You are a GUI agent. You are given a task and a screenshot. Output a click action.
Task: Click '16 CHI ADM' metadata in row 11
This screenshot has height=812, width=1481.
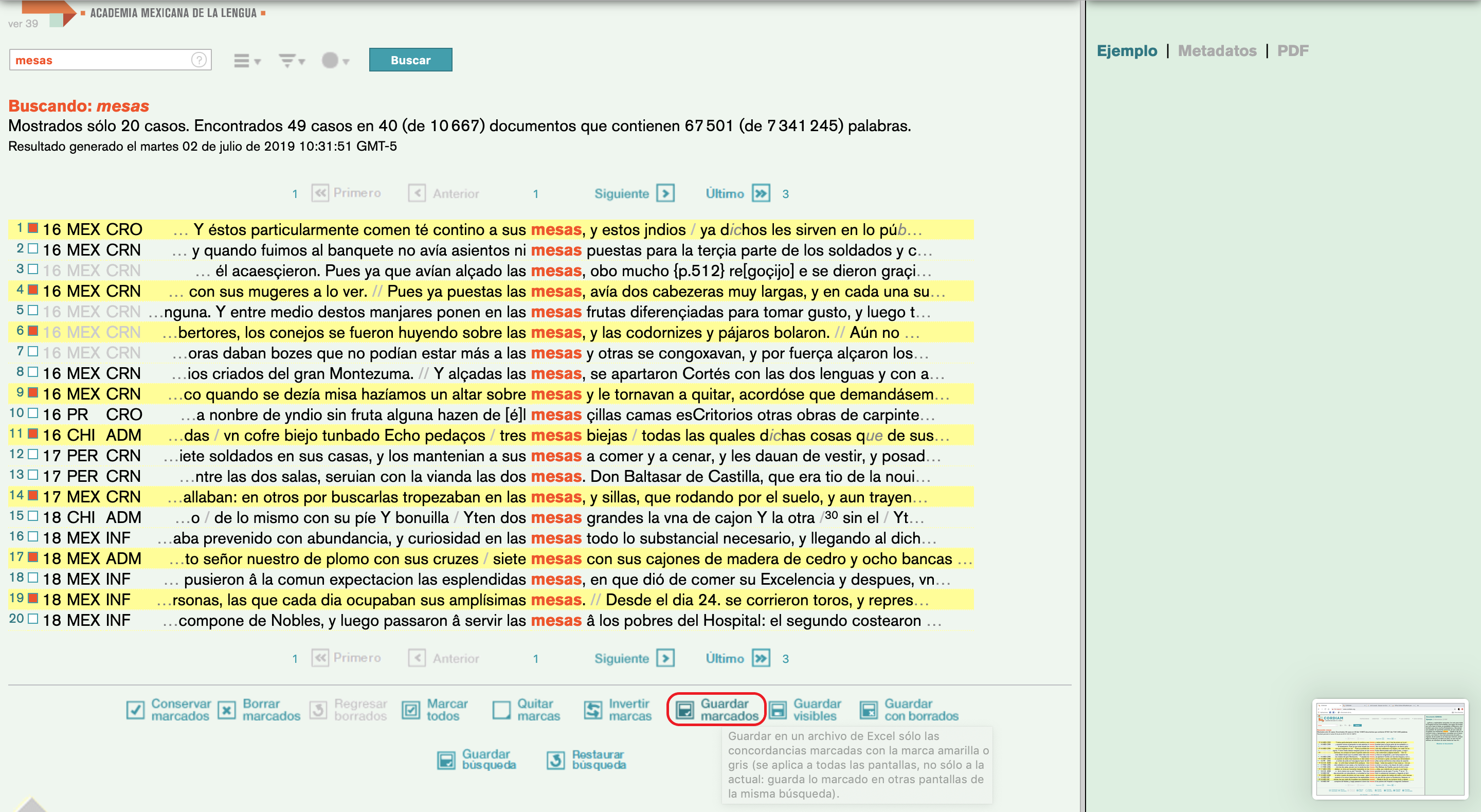coord(92,436)
